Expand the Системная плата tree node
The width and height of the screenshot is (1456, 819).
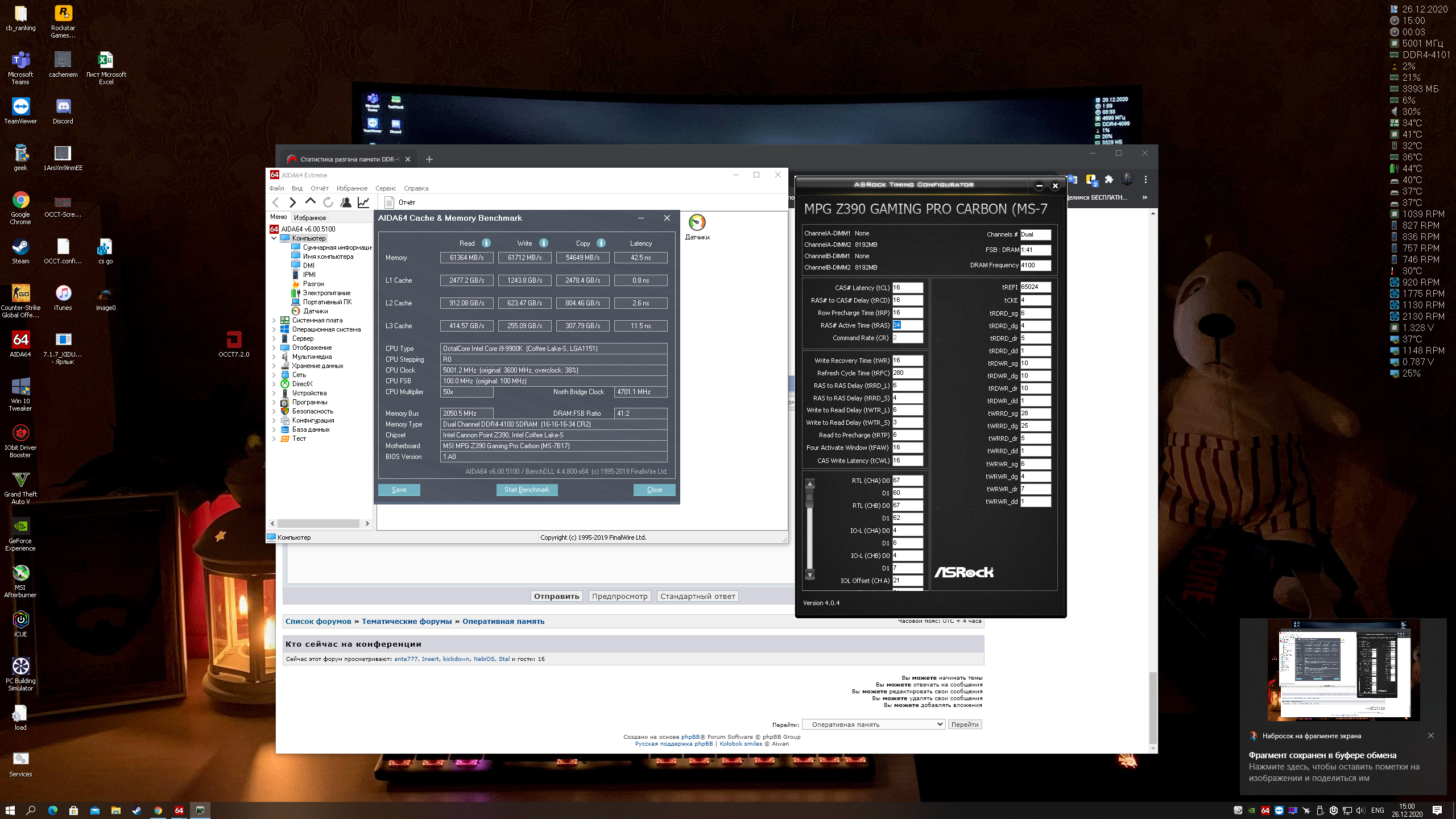click(x=274, y=320)
